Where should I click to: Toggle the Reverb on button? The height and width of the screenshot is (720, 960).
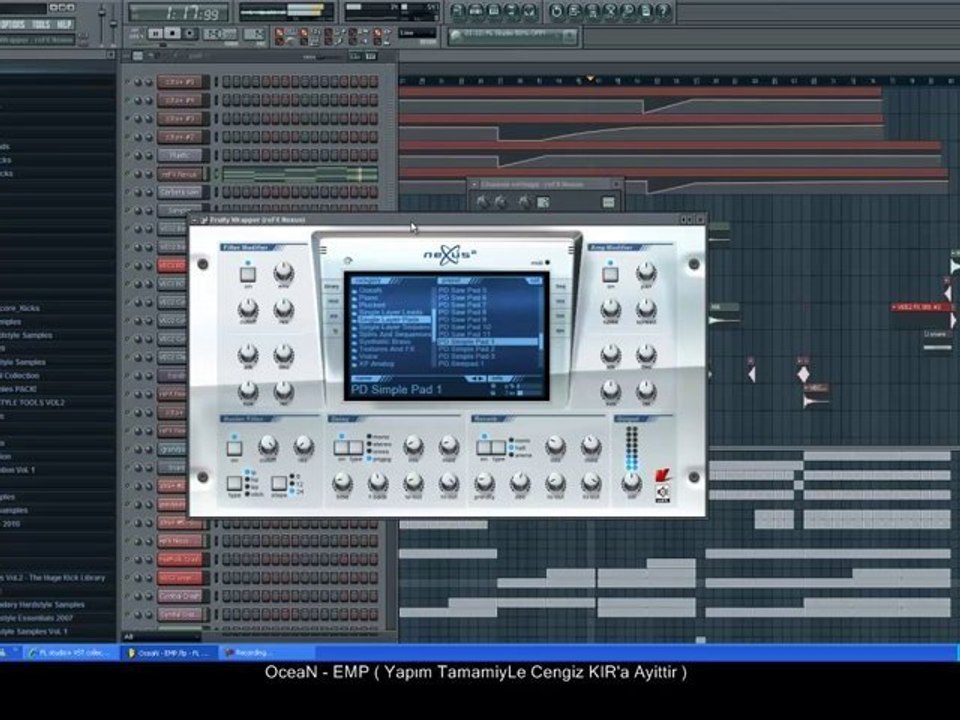[484, 448]
